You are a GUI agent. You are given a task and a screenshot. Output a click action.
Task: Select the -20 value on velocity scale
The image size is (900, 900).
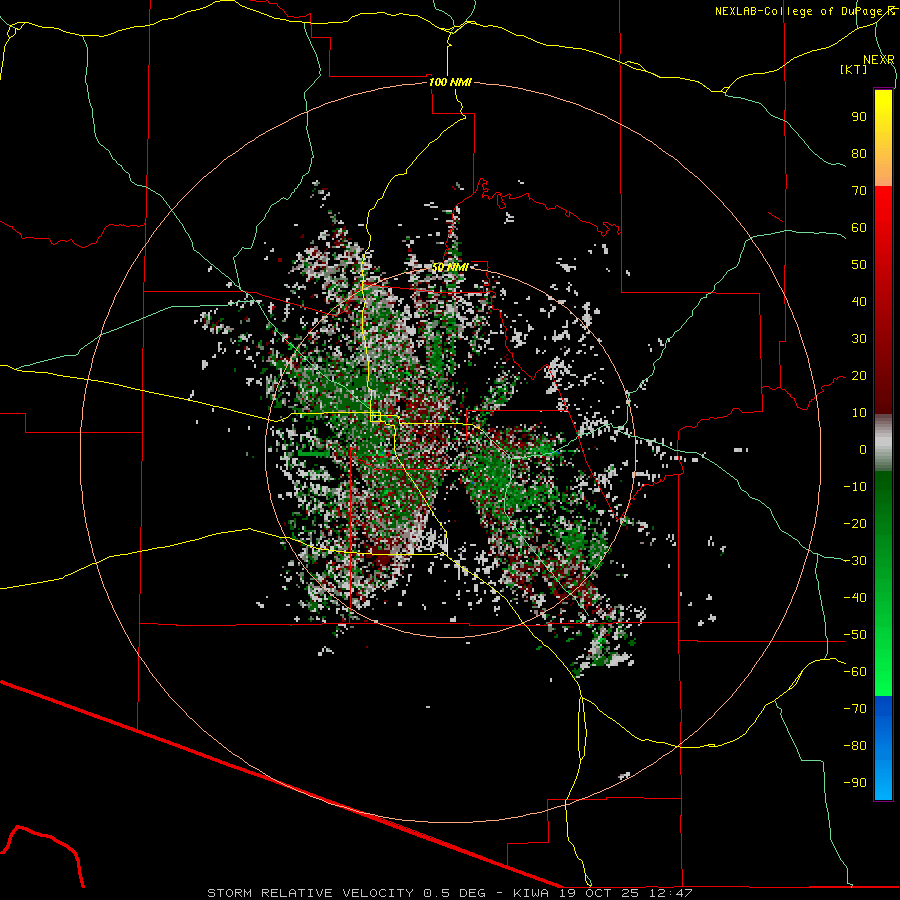click(x=855, y=523)
